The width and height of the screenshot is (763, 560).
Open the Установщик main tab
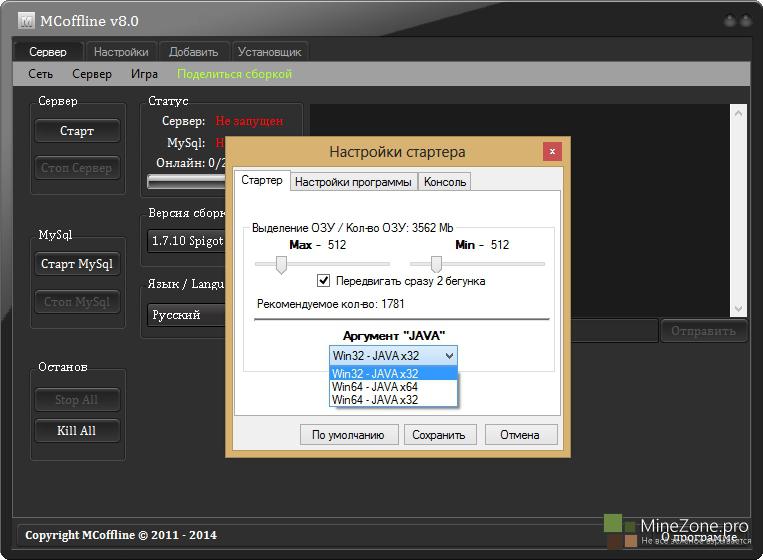[x=269, y=52]
